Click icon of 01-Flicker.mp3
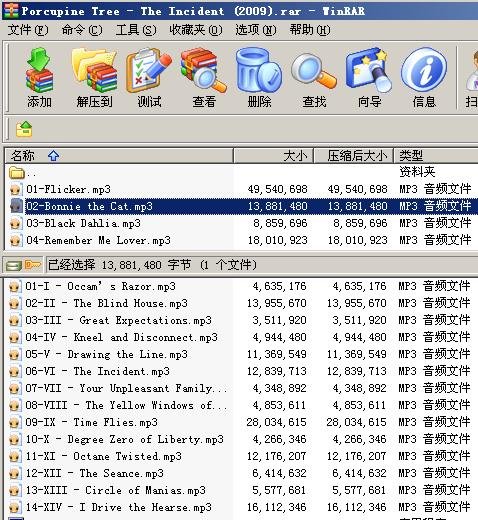The height and width of the screenshot is (520, 478). pos(15,190)
